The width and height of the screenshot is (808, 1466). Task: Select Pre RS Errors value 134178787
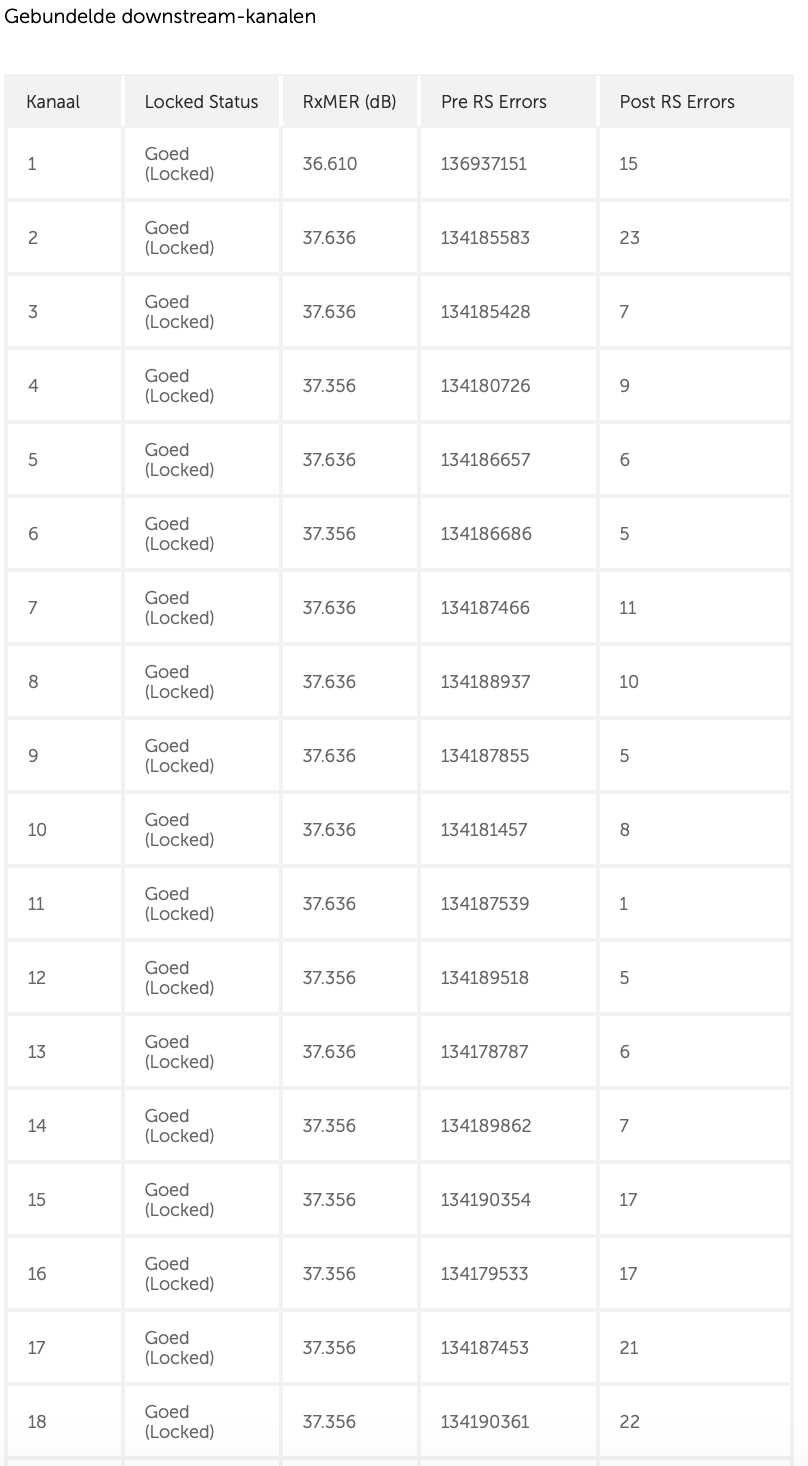[484, 1052]
